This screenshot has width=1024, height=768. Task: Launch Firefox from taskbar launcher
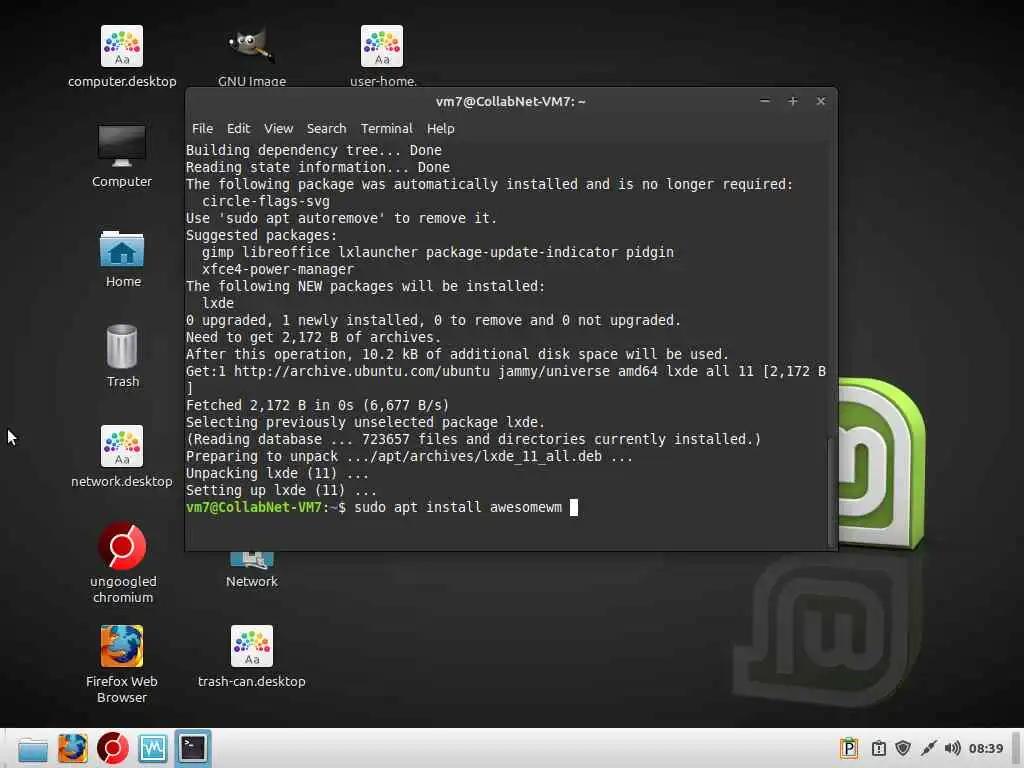pyautogui.click(x=72, y=748)
